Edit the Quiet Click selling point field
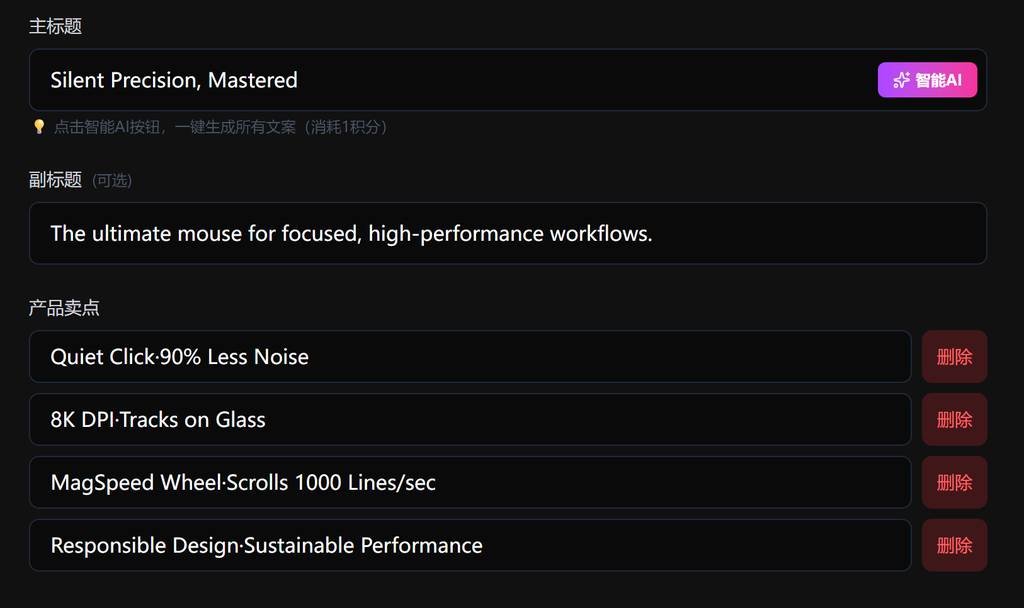The image size is (1024, 608). pos(600,357)
